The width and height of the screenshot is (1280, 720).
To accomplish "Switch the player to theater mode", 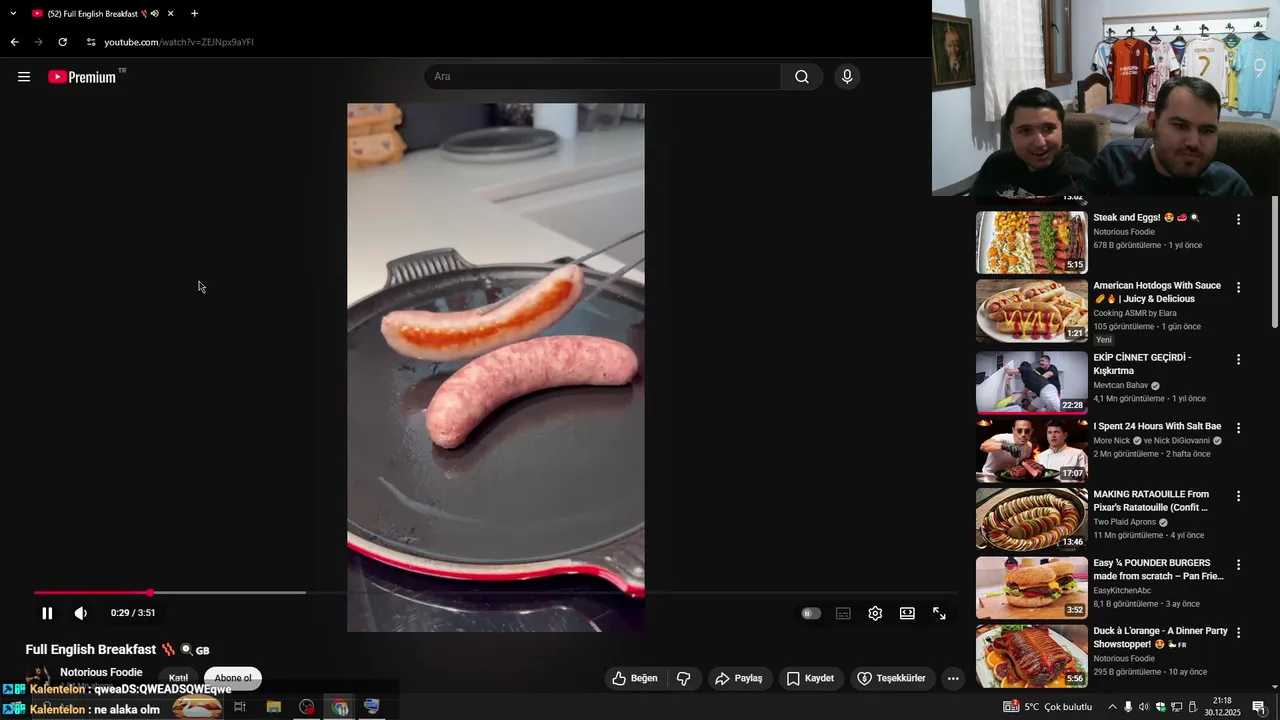I will pos(907,613).
